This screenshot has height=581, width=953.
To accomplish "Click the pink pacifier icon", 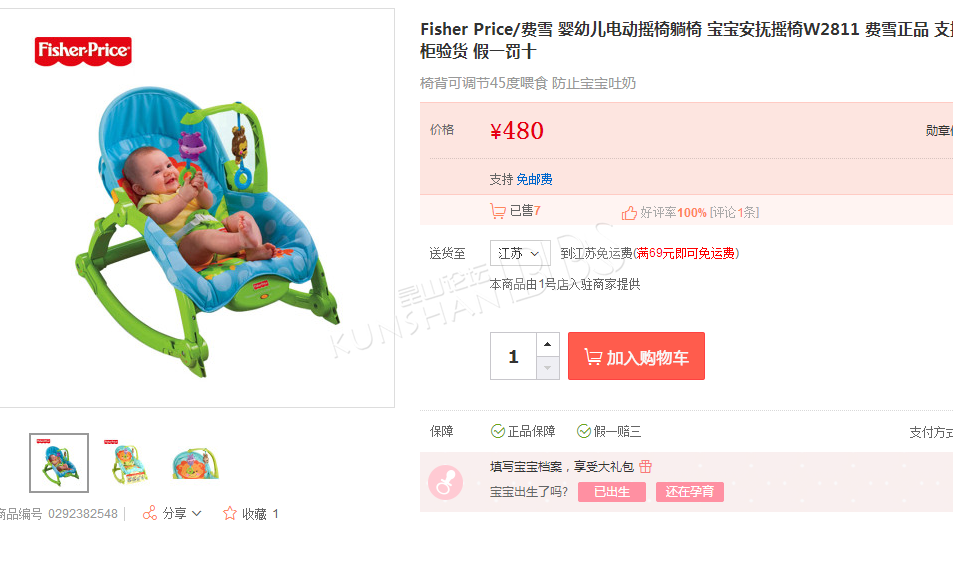I will point(446,483).
